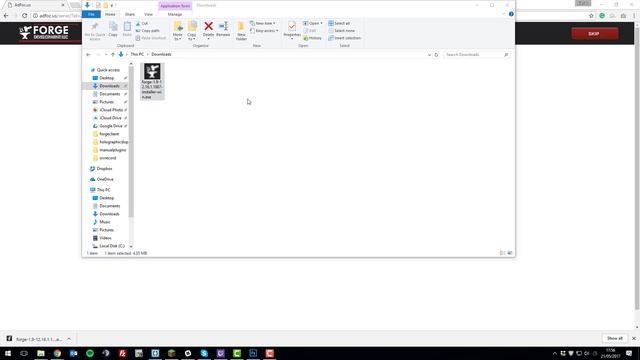
Task: Open pinned Pictures under Quick access
Action: 107,102
